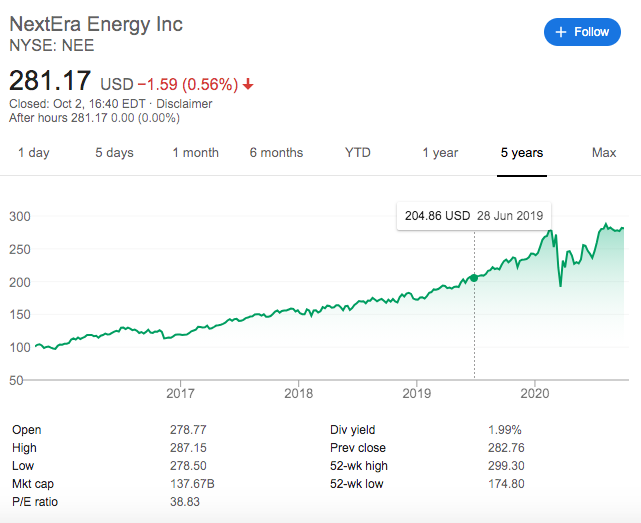641x523 pixels.
Task: Switch to the YTD tab
Action: pos(358,153)
